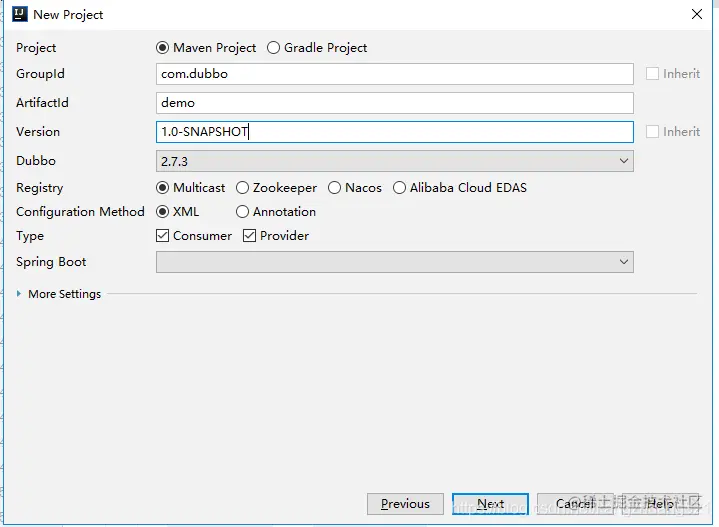Go back with Previous button
719x527 pixels.
[x=405, y=504]
